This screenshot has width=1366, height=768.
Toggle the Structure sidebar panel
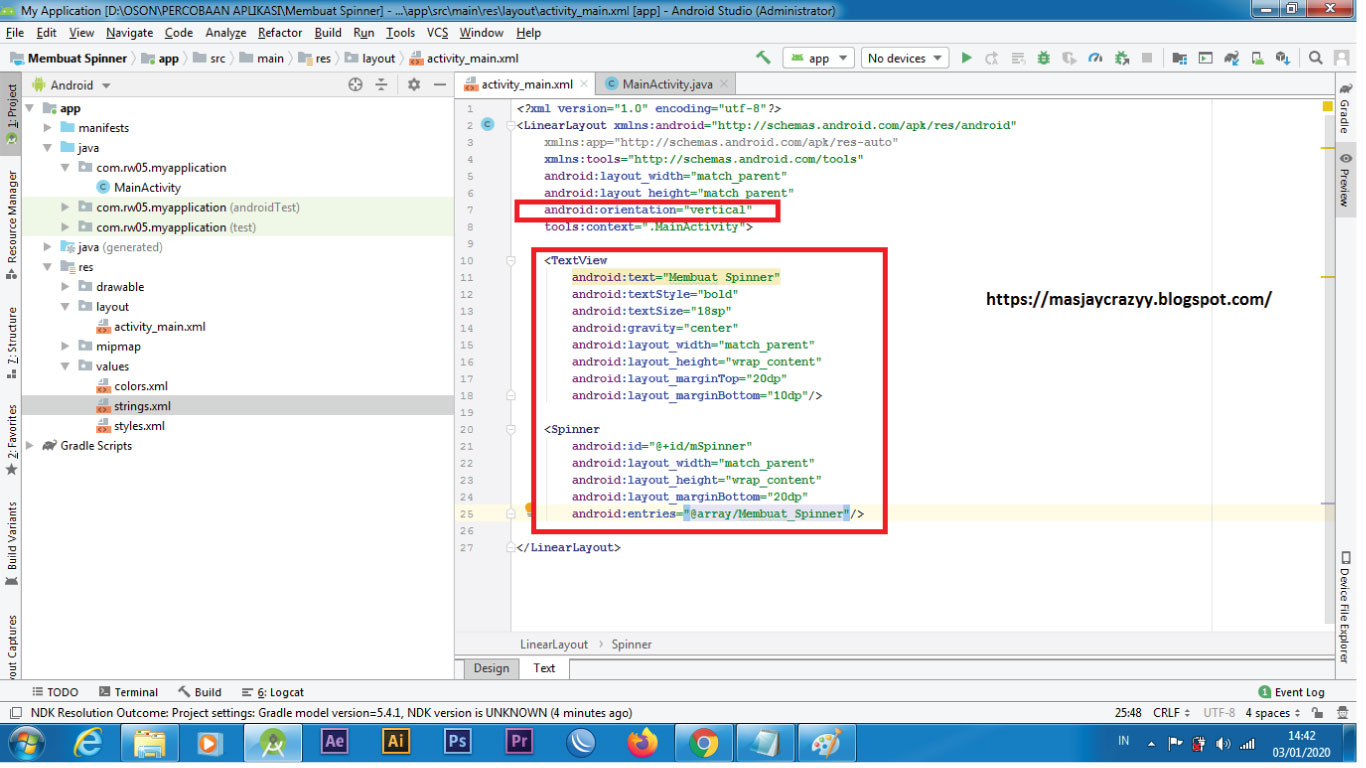[11, 342]
